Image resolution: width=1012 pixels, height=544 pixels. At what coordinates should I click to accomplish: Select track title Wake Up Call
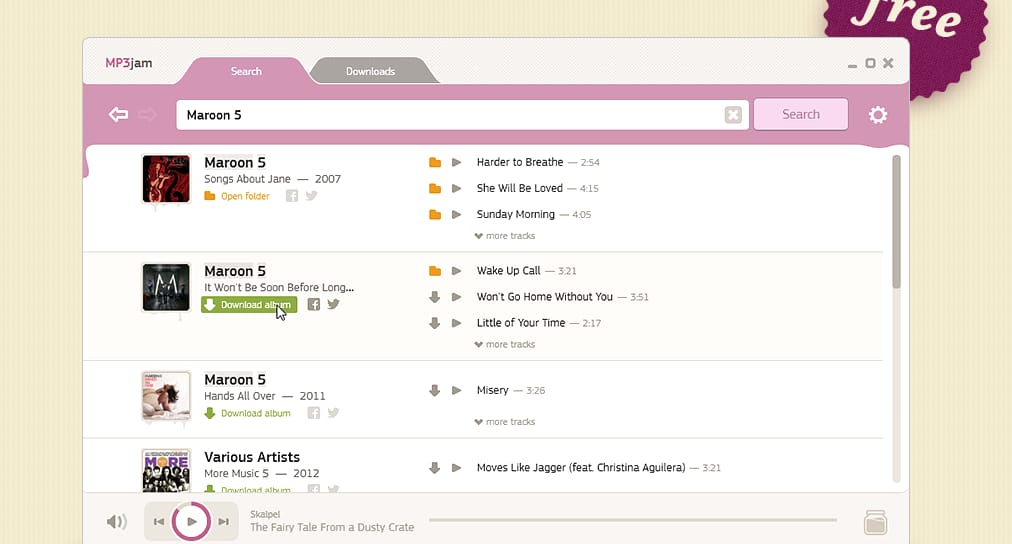click(508, 271)
